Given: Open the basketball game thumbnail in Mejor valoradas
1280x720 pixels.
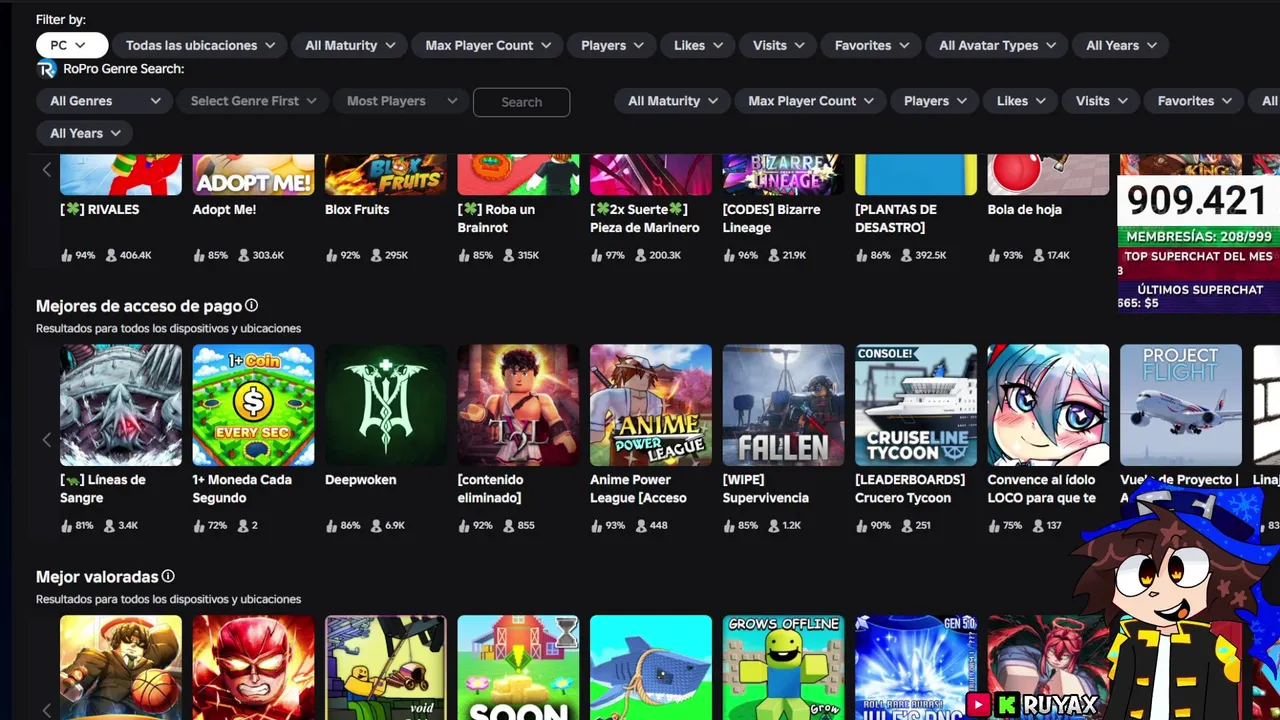Looking at the screenshot, I should point(121,667).
